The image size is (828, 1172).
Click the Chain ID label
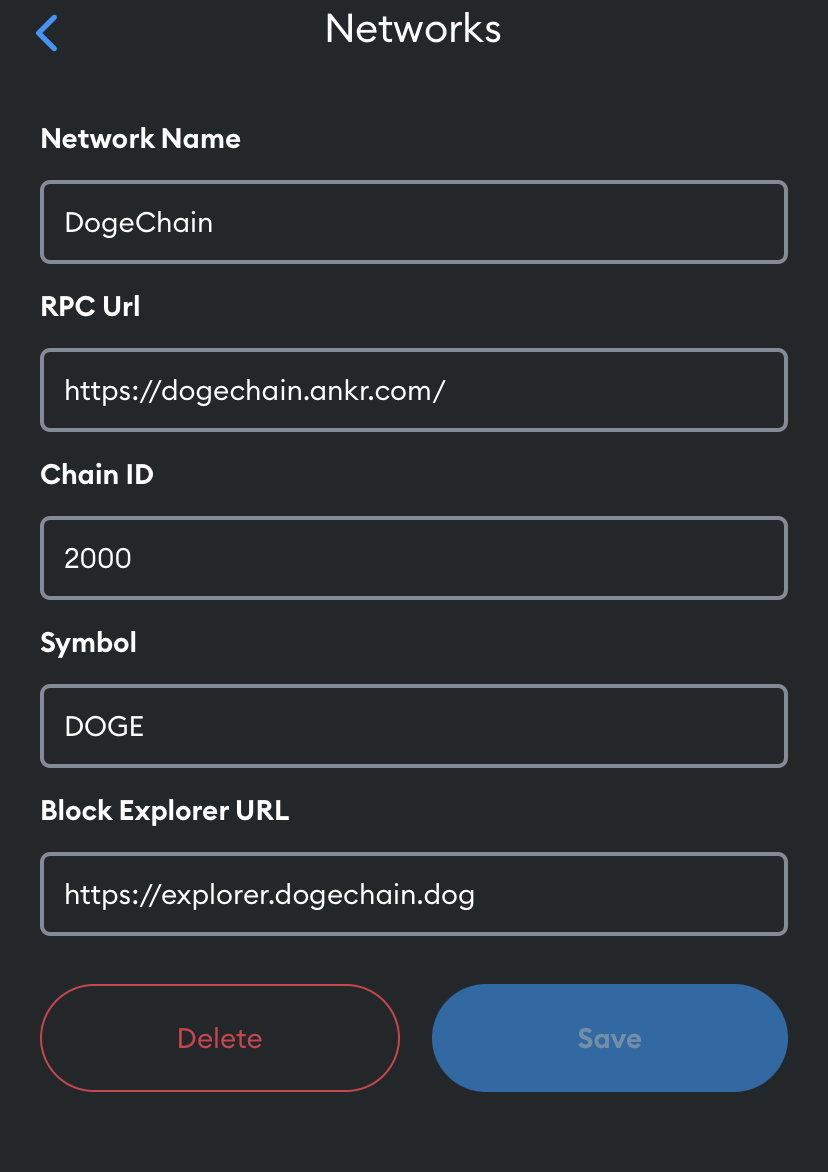pyautogui.click(x=97, y=475)
